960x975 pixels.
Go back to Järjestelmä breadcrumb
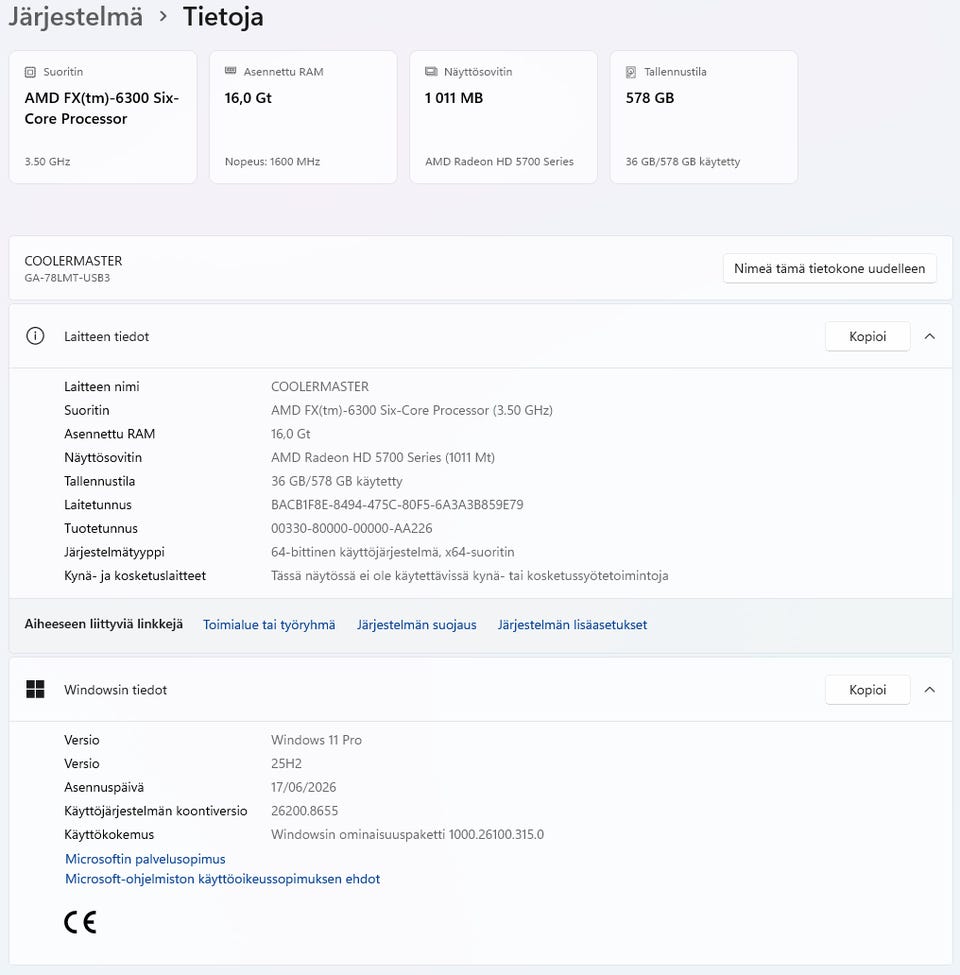click(x=75, y=17)
